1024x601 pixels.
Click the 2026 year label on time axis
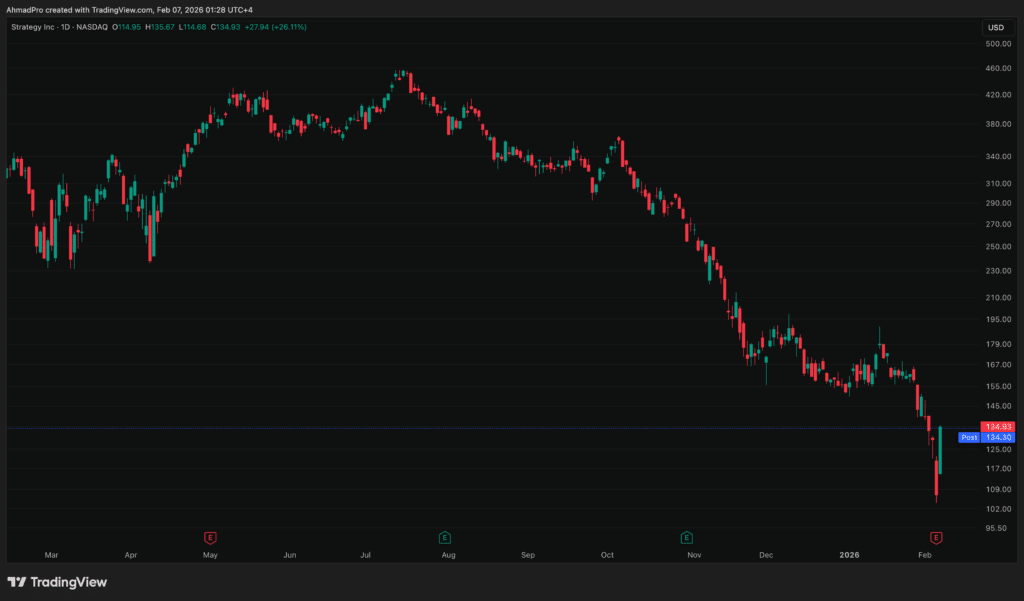(x=849, y=554)
